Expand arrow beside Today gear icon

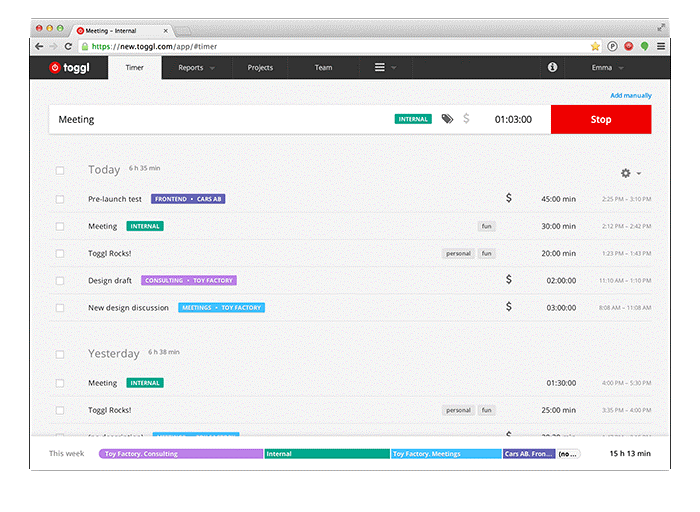(639, 173)
